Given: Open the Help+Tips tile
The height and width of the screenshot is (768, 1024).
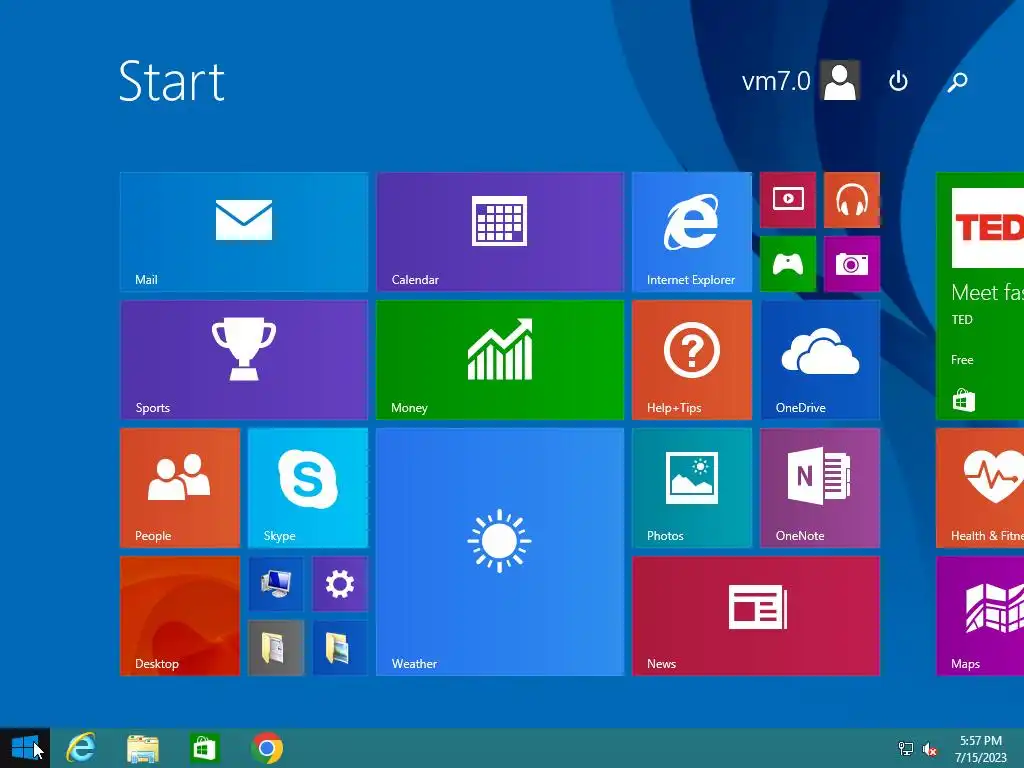Looking at the screenshot, I should point(692,360).
